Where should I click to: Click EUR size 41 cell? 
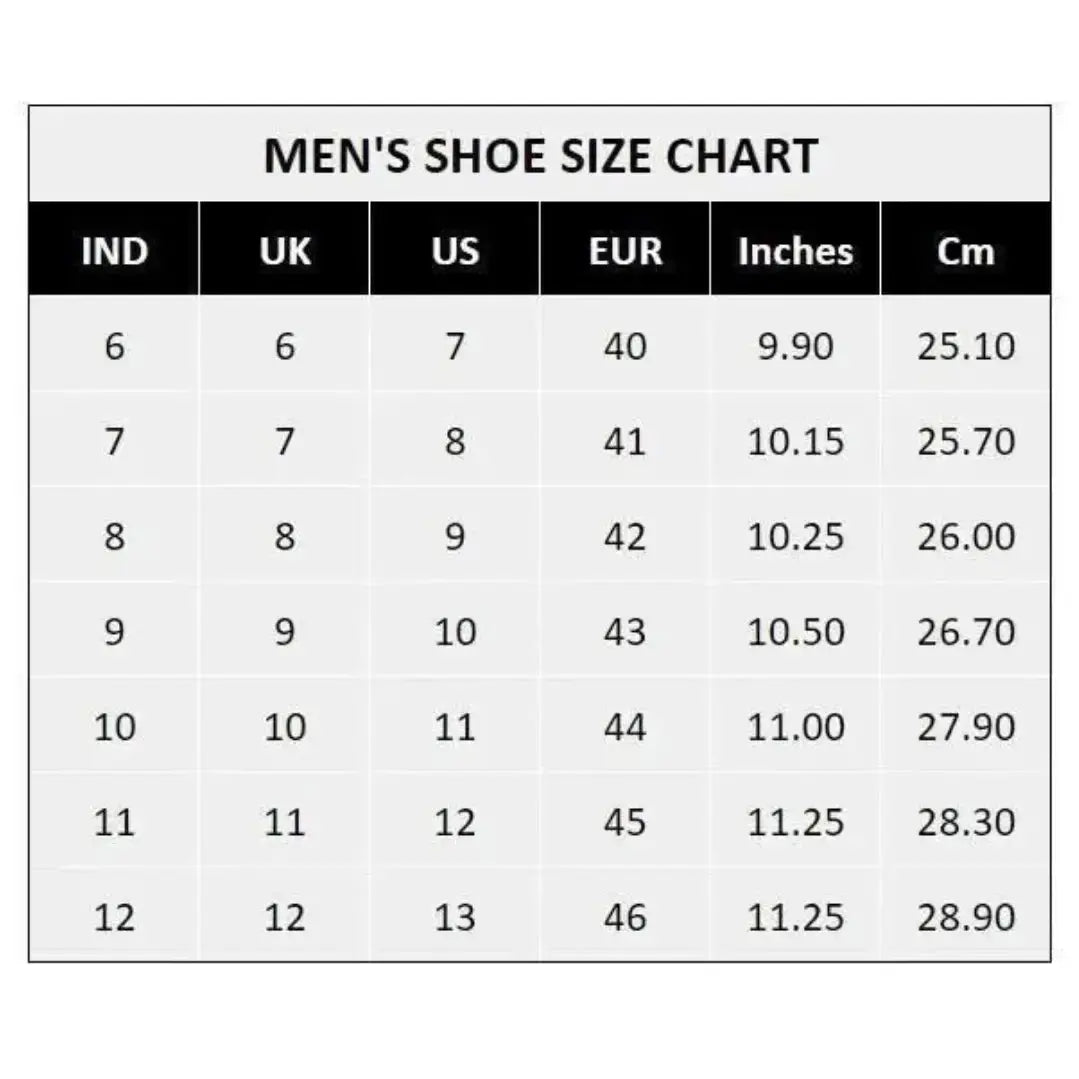point(625,442)
